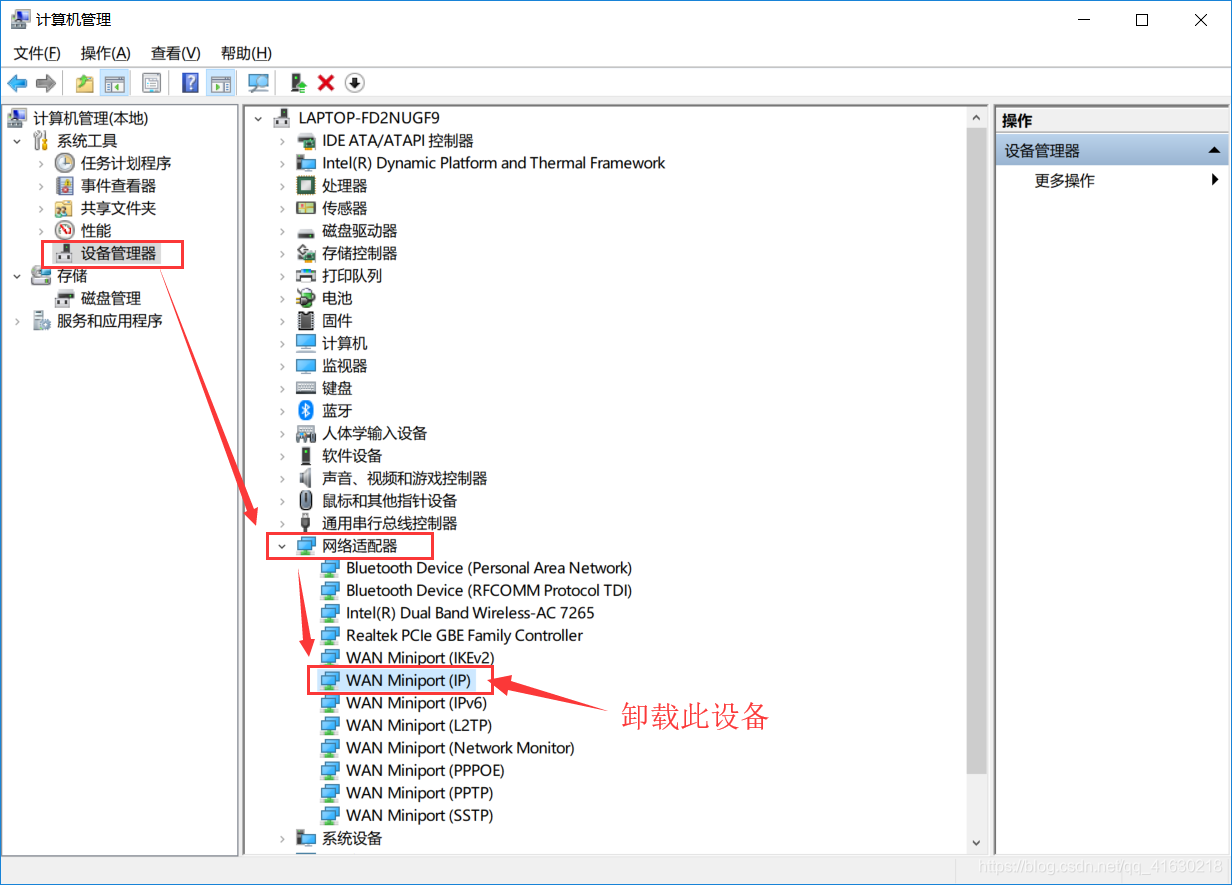Viewport: 1232px width, 885px height.
Task: Click the 鼠标和其他指针设备 mouse icon
Action: [x=306, y=501]
